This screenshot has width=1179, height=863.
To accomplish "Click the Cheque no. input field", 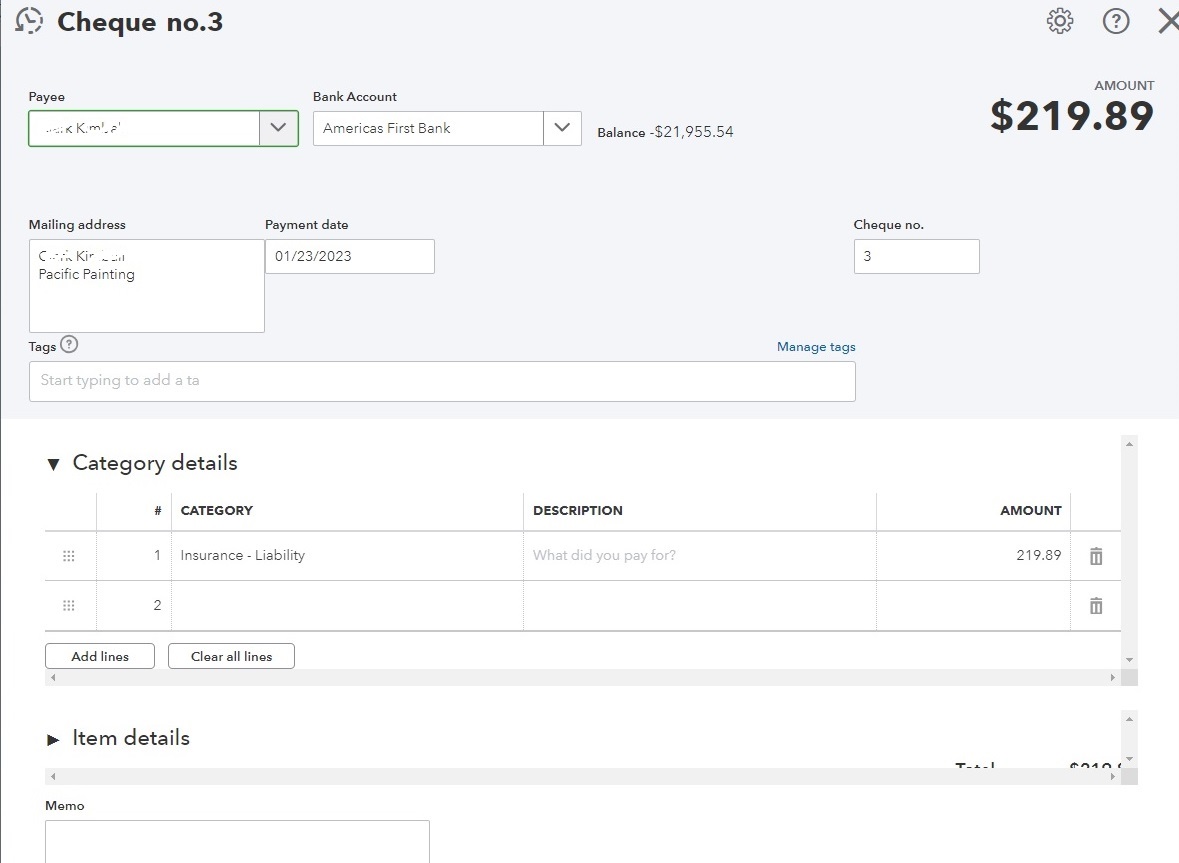I will [916, 256].
